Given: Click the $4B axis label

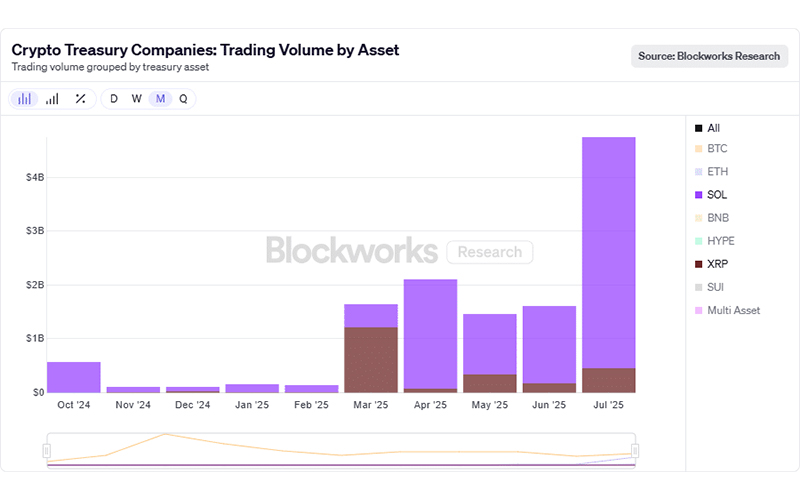Looking at the screenshot, I should tap(35, 178).
